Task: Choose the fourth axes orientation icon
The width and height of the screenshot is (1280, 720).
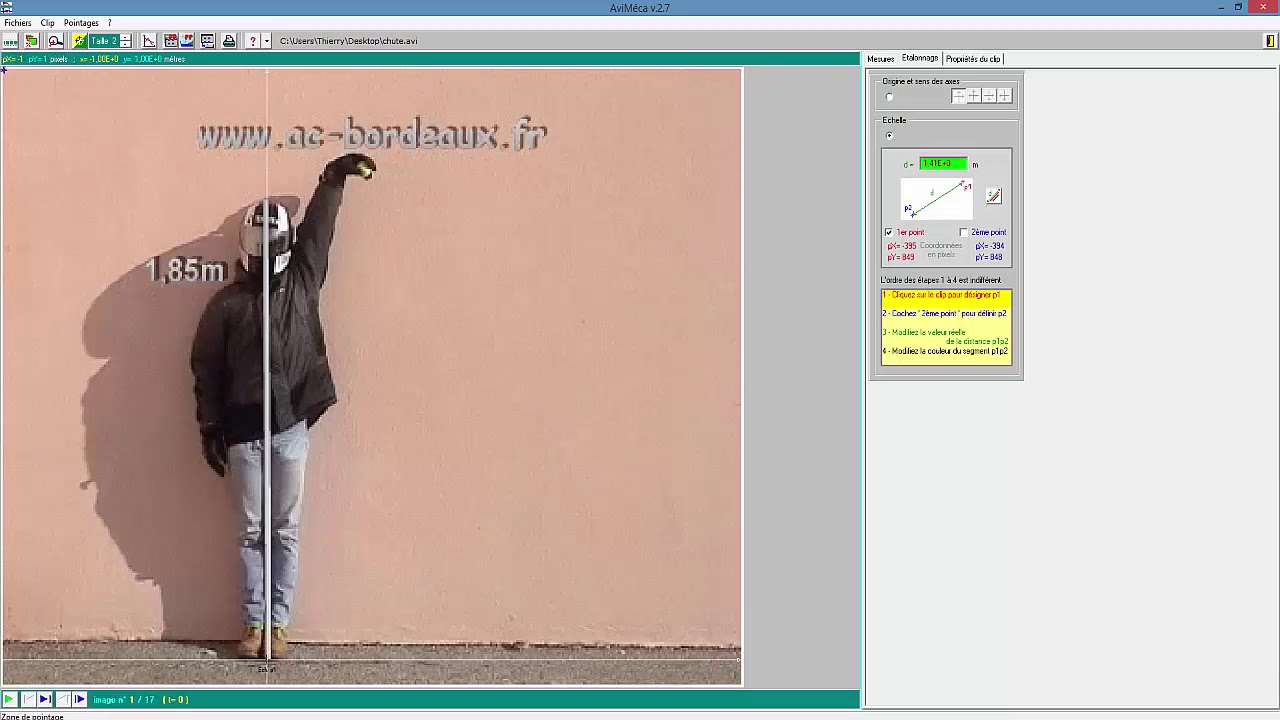Action: point(1004,96)
